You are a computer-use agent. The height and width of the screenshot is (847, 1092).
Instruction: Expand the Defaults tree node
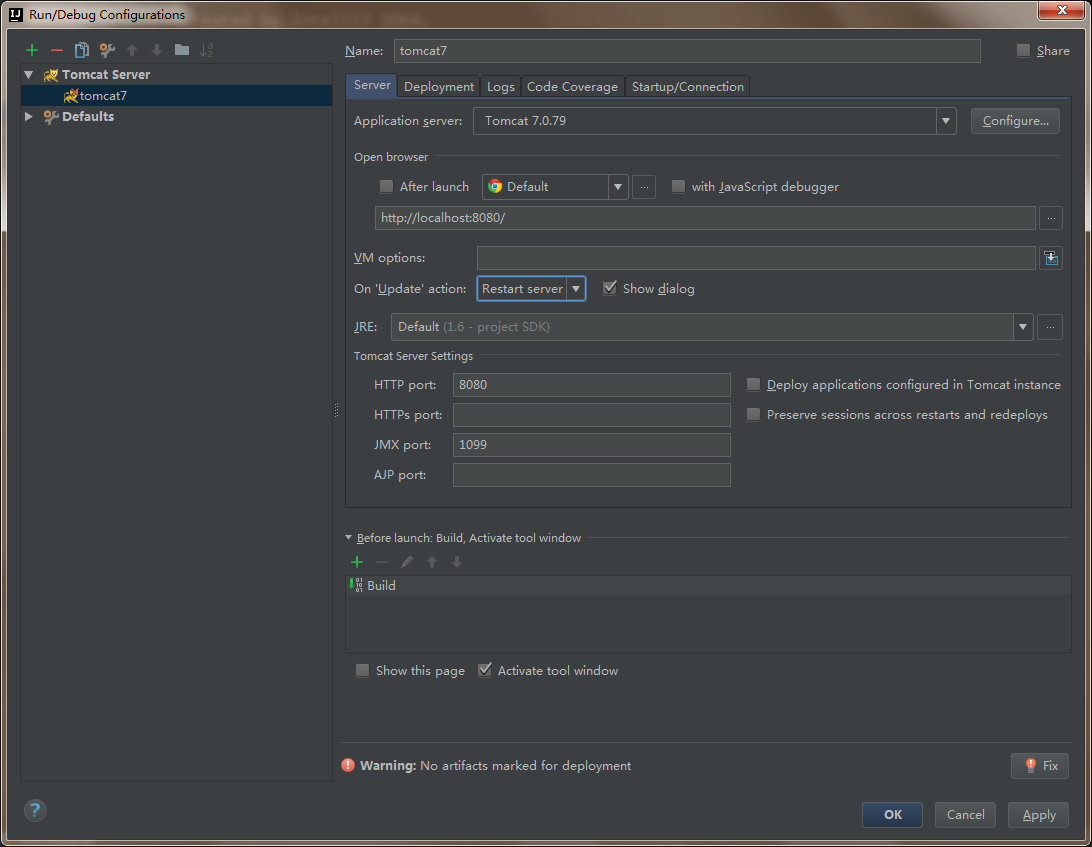point(29,116)
